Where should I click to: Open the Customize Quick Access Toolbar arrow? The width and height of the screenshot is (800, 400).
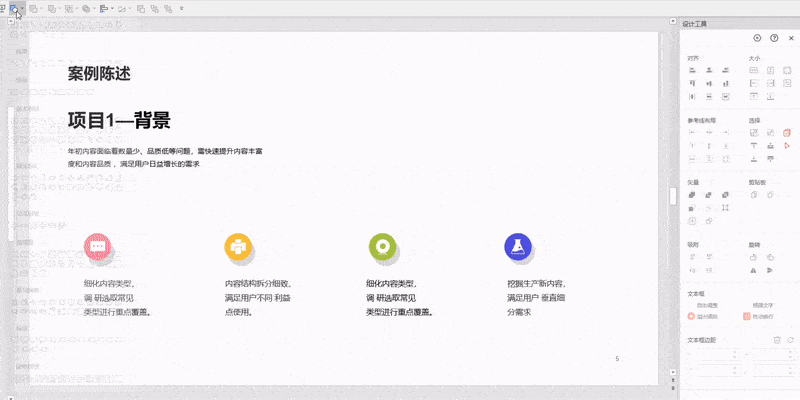[182, 9]
